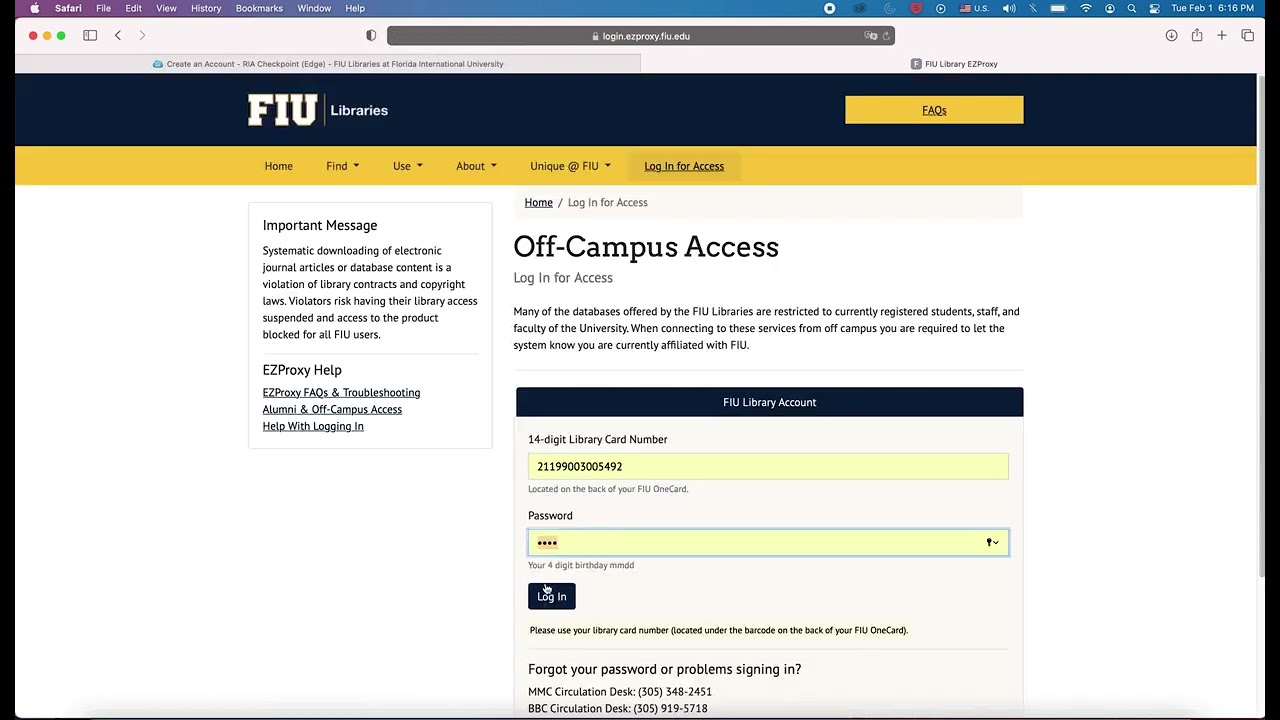Image resolution: width=1280 pixels, height=720 pixels.
Task: Open the Bookmarks menu
Action: pyautogui.click(x=259, y=8)
